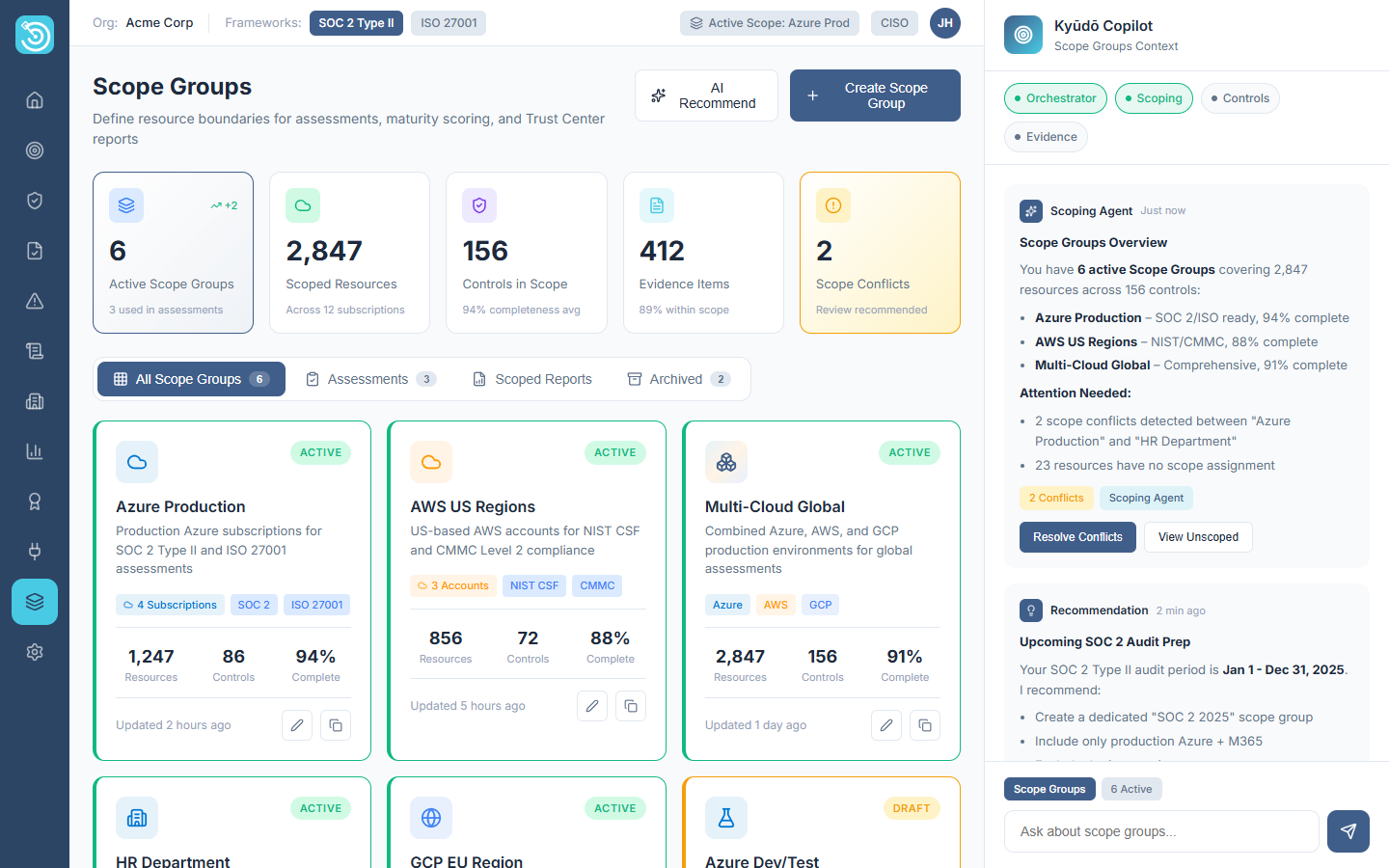Click the 3 Accounts tag
The height and width of the screenshot is (868, 1389).
[x=452, y=585]
